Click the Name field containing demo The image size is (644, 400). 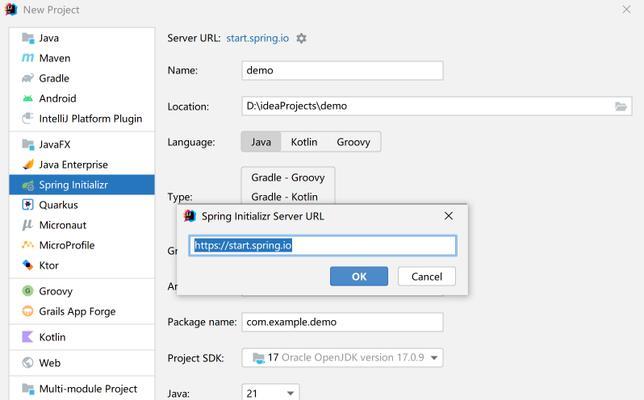coord(343,71)
